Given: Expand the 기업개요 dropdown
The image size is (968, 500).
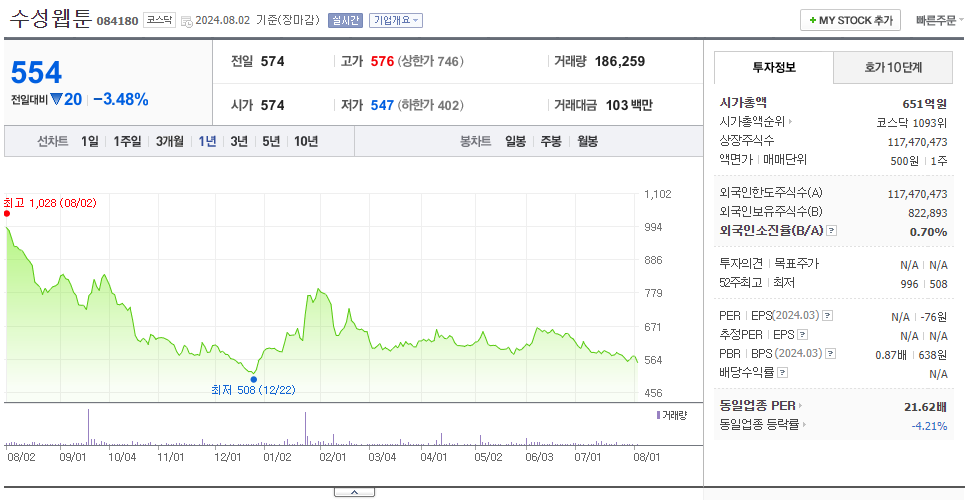Looking at the screenshot, I should [x=396, y=20].
